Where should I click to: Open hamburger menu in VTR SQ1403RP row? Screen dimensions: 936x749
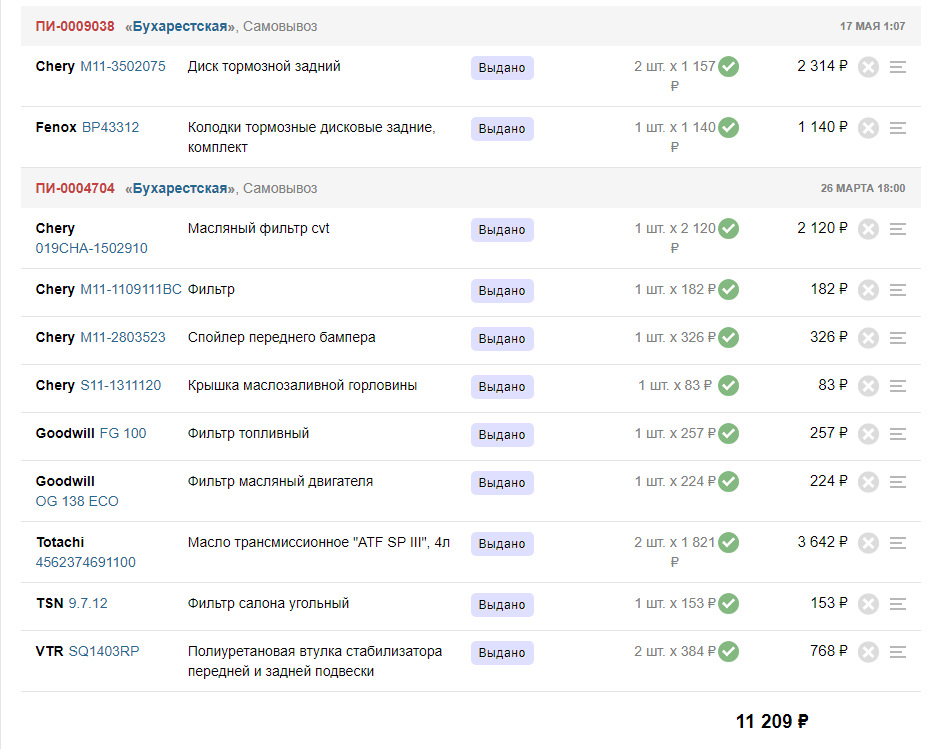898,652
